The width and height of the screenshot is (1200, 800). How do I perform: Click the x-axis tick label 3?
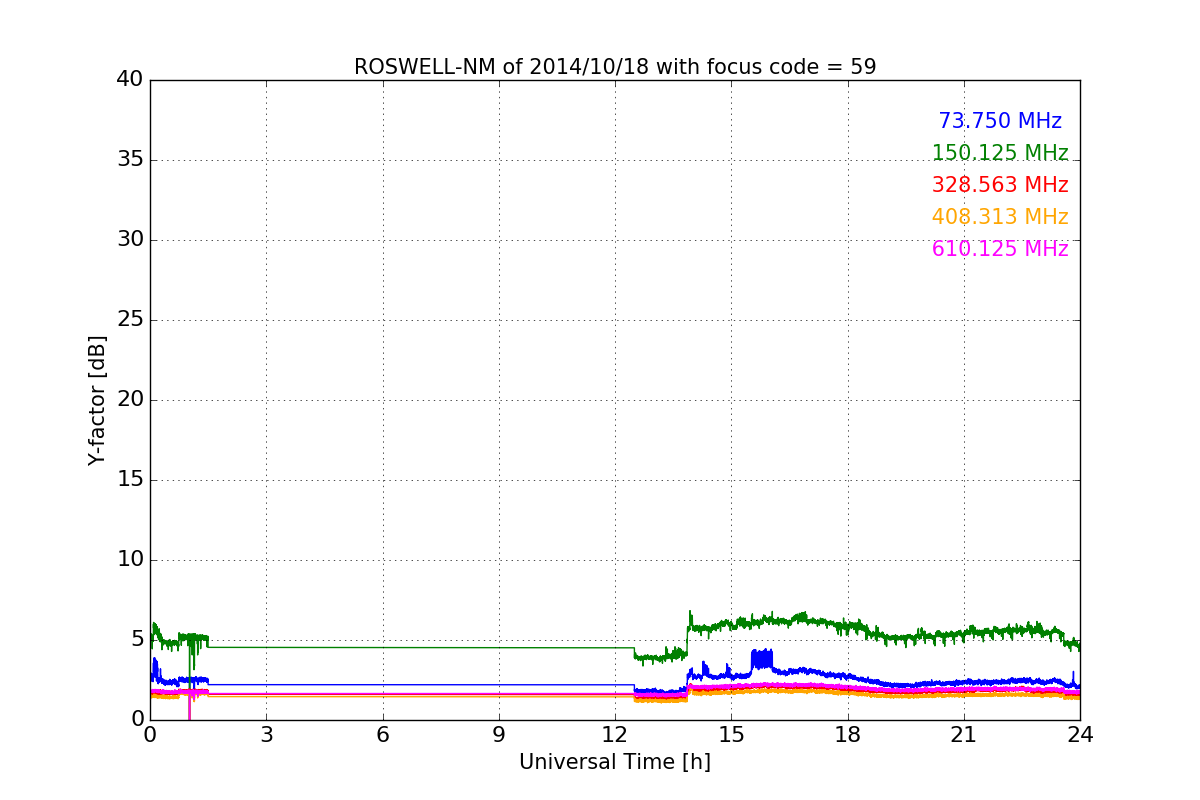pos(266,734)
